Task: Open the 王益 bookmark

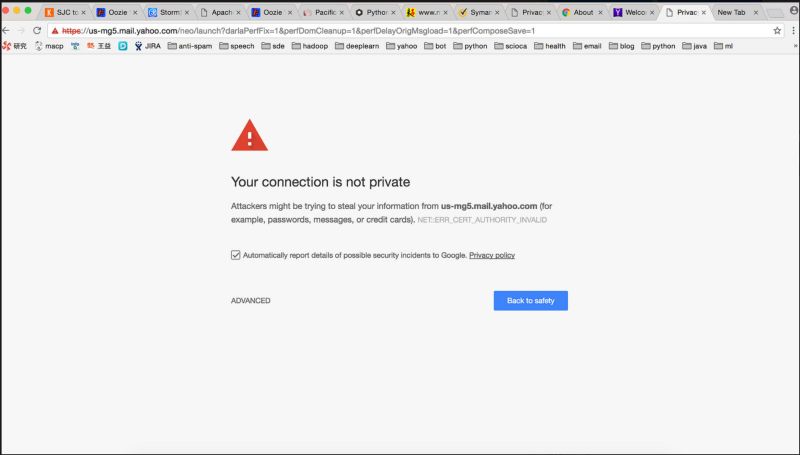Action: pos(99,46)
